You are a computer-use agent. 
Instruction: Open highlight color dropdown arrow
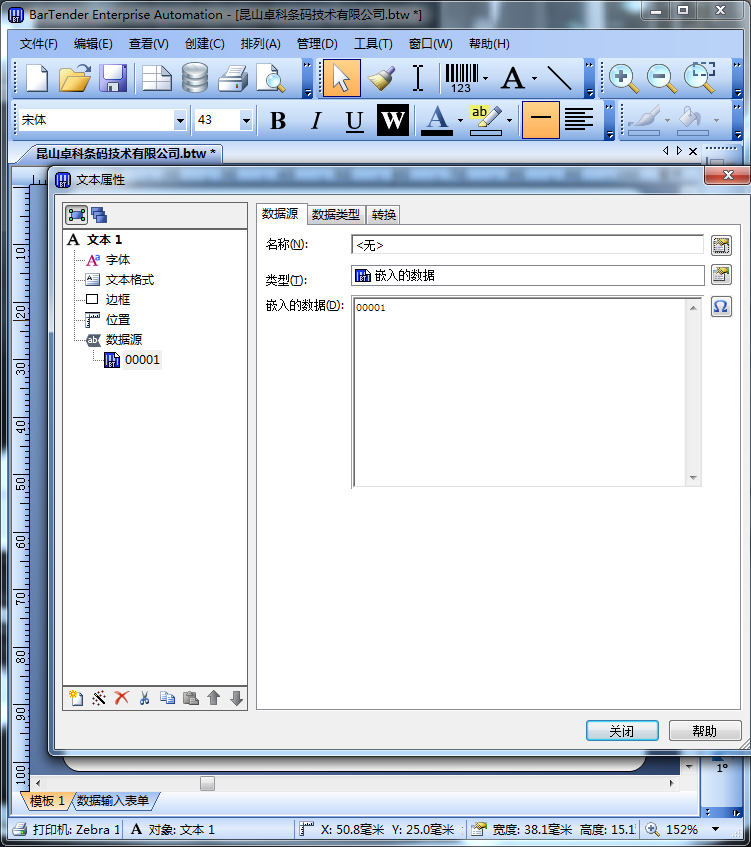(509, 120)
